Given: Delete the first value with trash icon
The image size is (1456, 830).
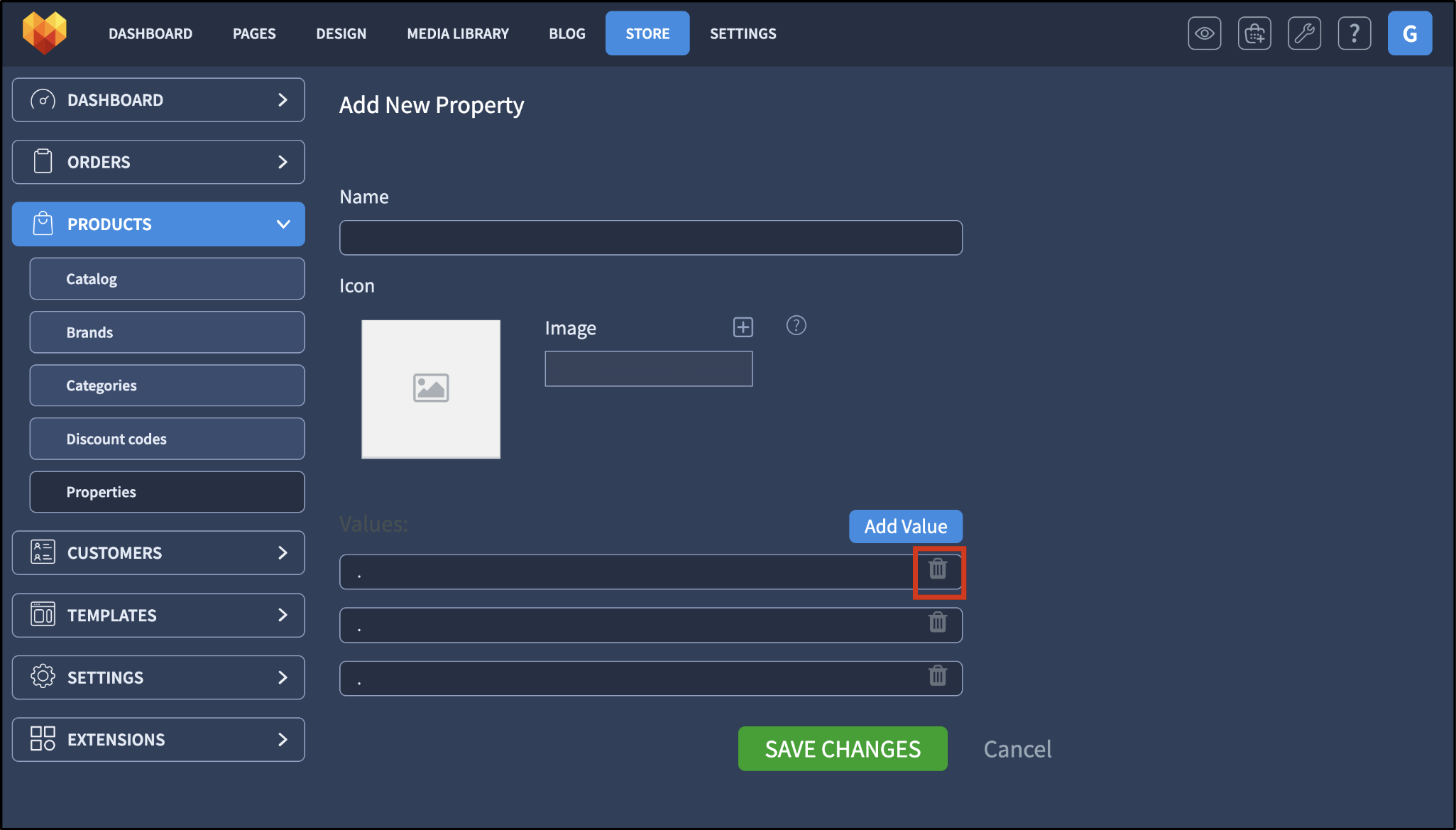Looking at the screenshot, I should (x=938, y=569).
